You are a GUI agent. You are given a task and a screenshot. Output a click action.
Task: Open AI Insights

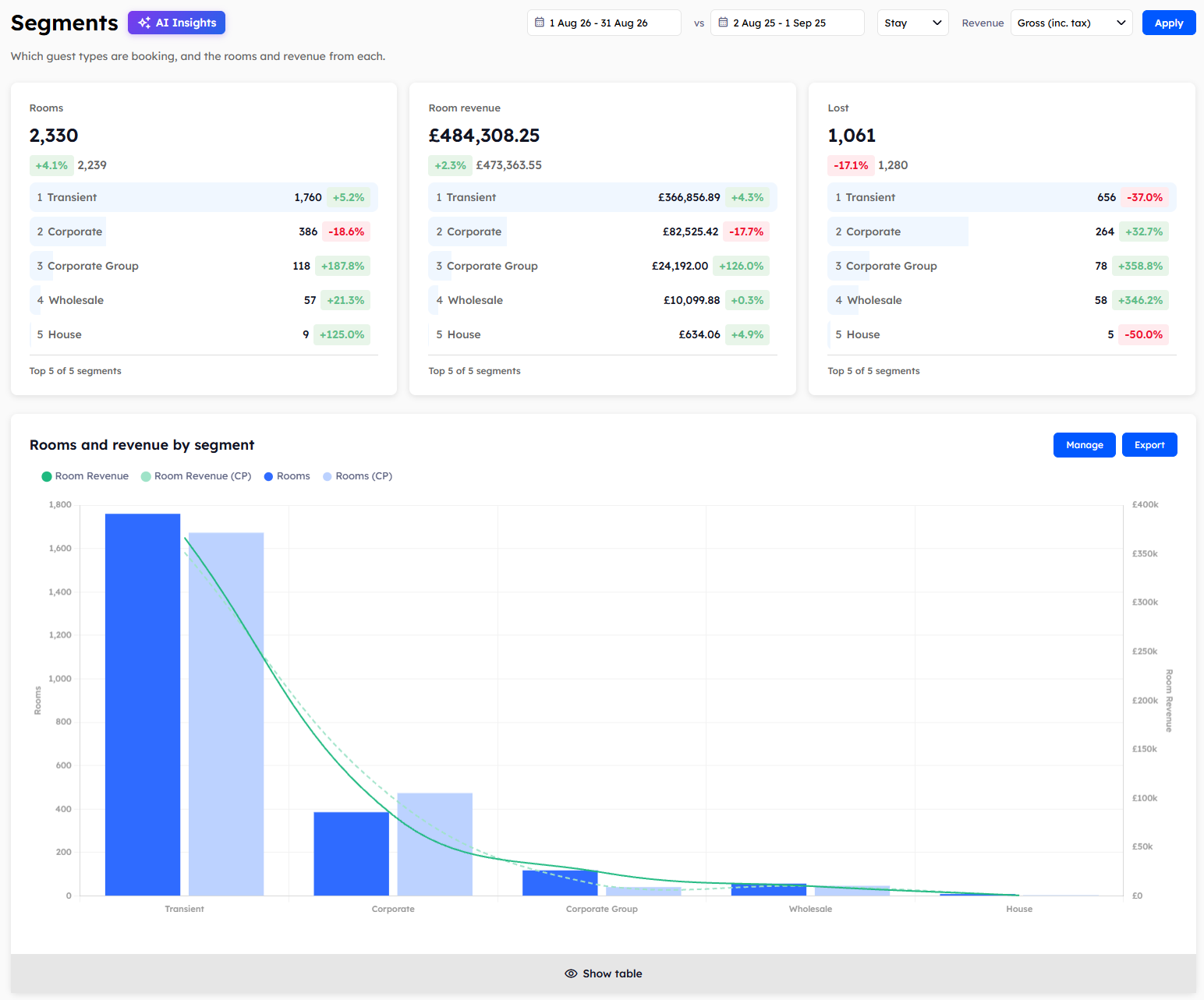pyautogui.click(x=176, y=23)
